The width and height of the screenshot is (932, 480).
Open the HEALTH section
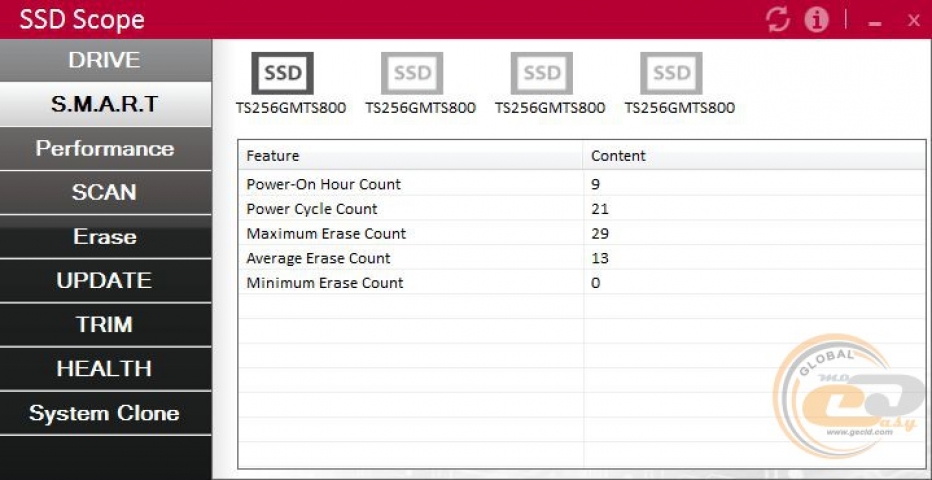pyautogui.click(x=105, y=368)
